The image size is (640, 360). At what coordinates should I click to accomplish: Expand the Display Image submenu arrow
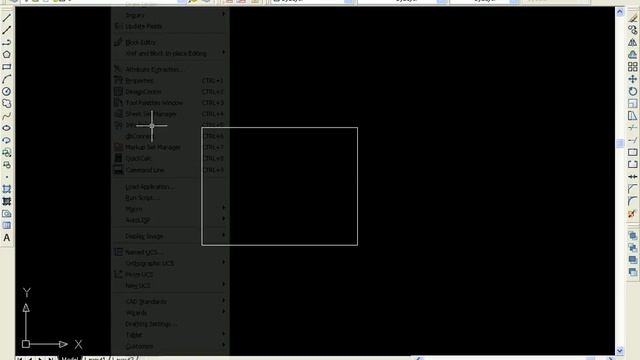223,235
